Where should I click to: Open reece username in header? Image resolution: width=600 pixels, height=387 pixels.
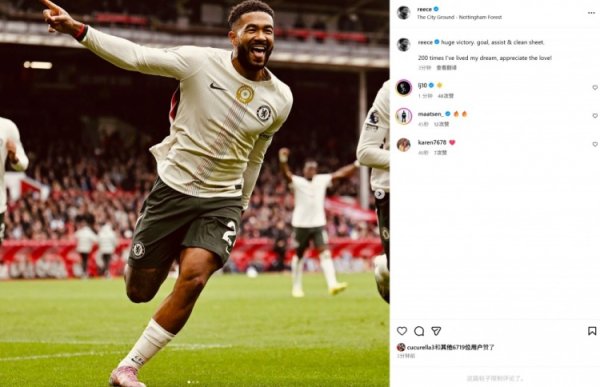(424, 9)
